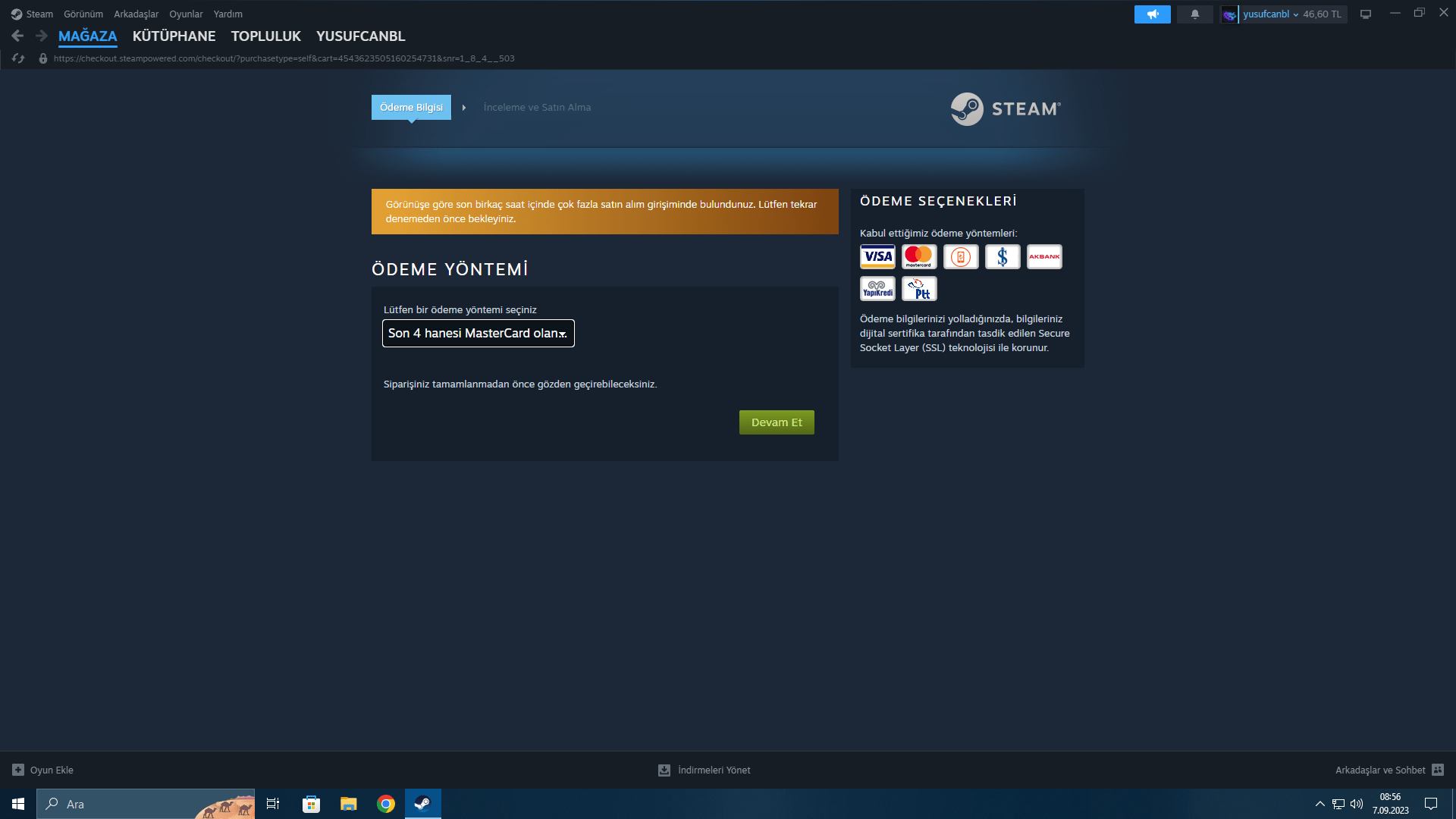Click the Mastercard payment logo

point(919,256)
